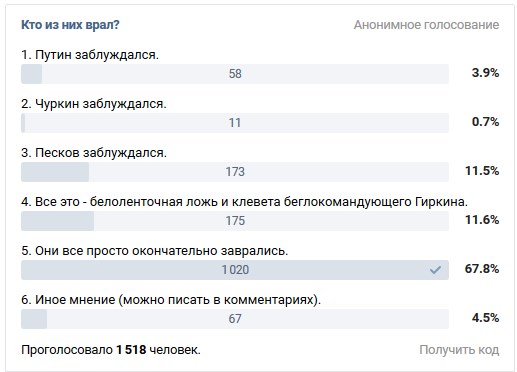517x372 pixels.
Task: Click the 4.5% percentage value
Action: pyautogui.click(x=485, y=318)
